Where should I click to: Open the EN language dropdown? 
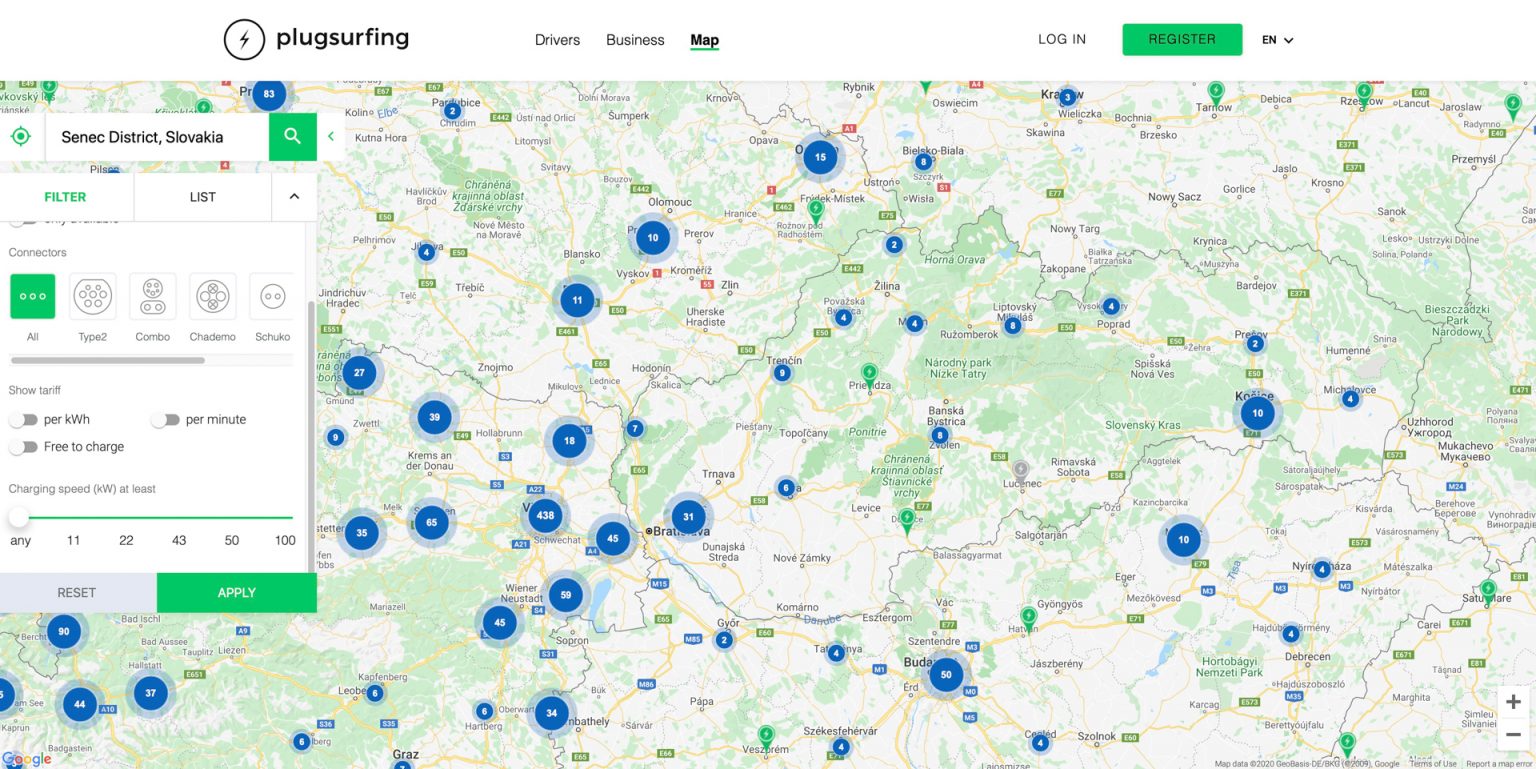point(1278,40)
